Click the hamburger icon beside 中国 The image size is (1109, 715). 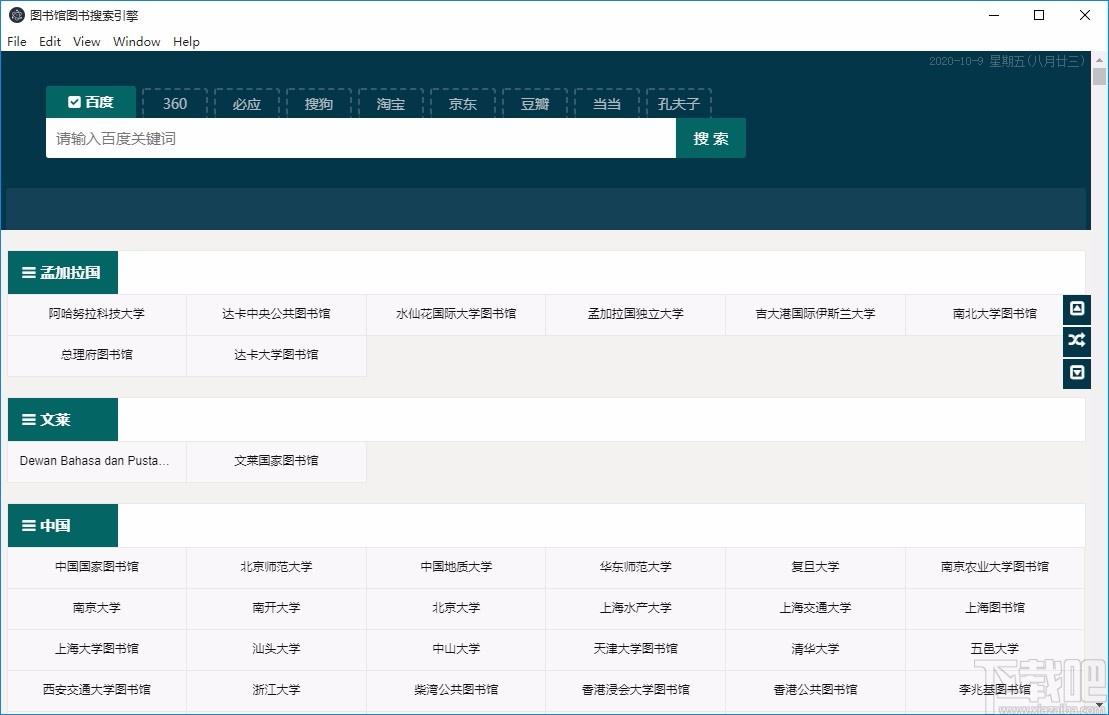click(x=28, y=526)
